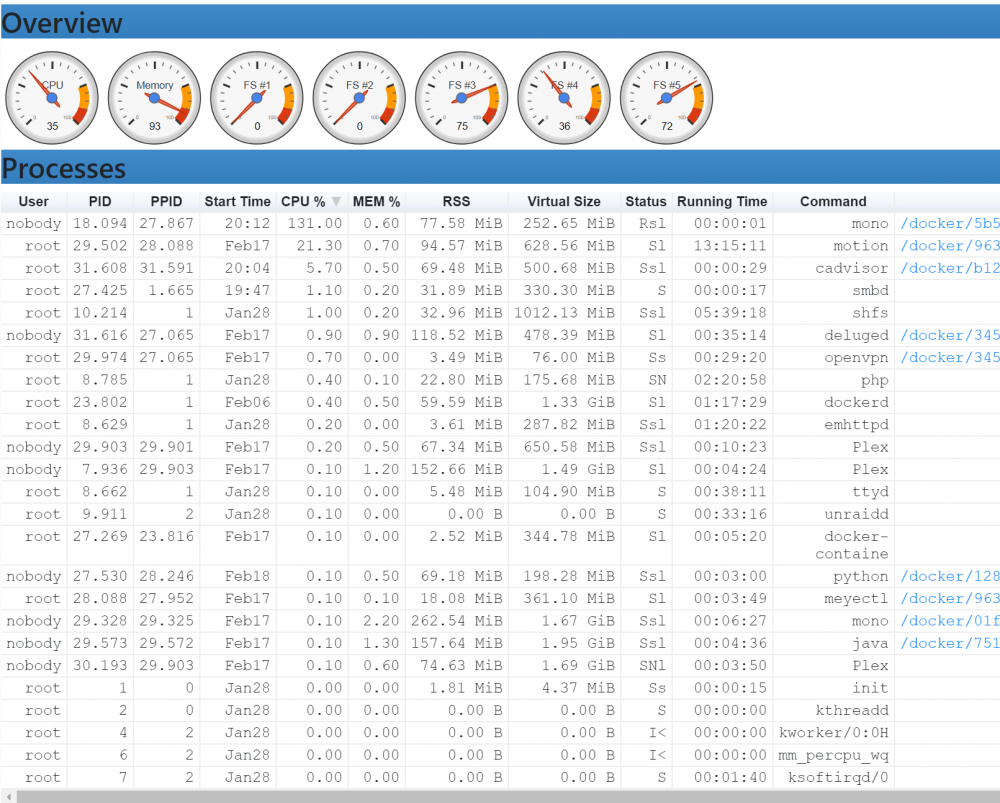Open docker link for deluged process

[x=950, y=335]
